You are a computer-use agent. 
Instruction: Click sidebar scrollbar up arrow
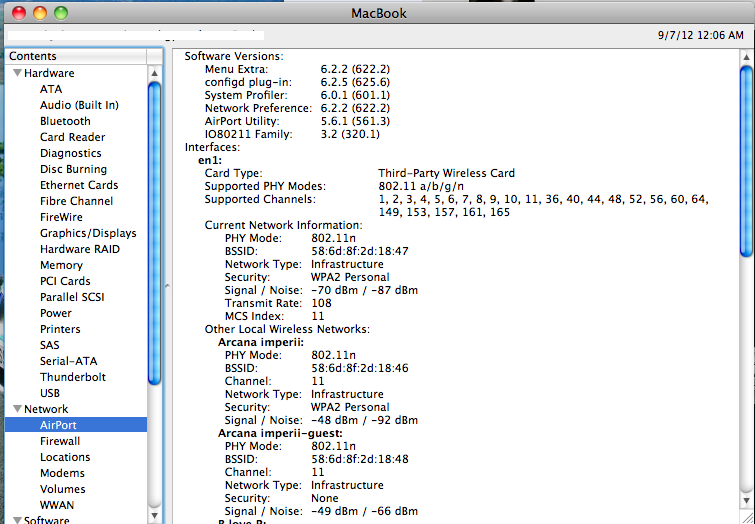click(x=155, y=73)
